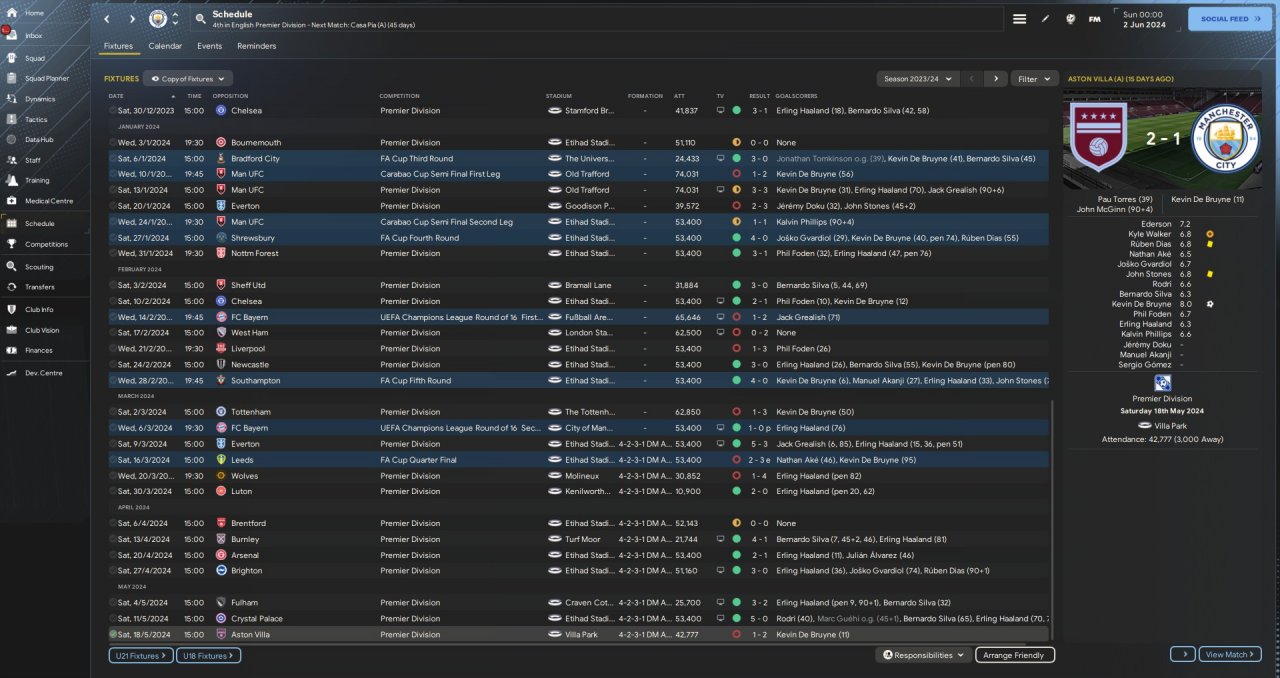Click the Tottenham opposition name
Image resolution: width=1280 pixels, height=678 pixels.
pyautogui.click(x=250, y=412)
